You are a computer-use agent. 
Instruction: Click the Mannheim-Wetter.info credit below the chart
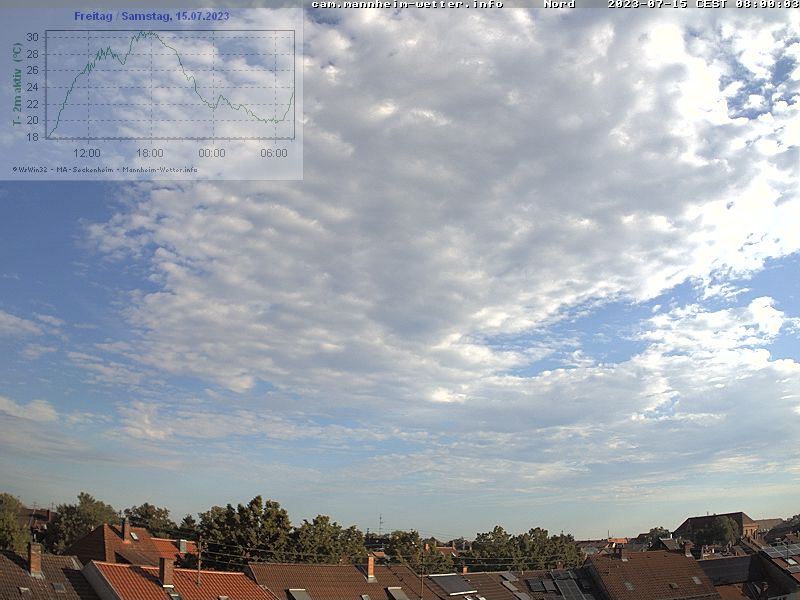(160, 169)
